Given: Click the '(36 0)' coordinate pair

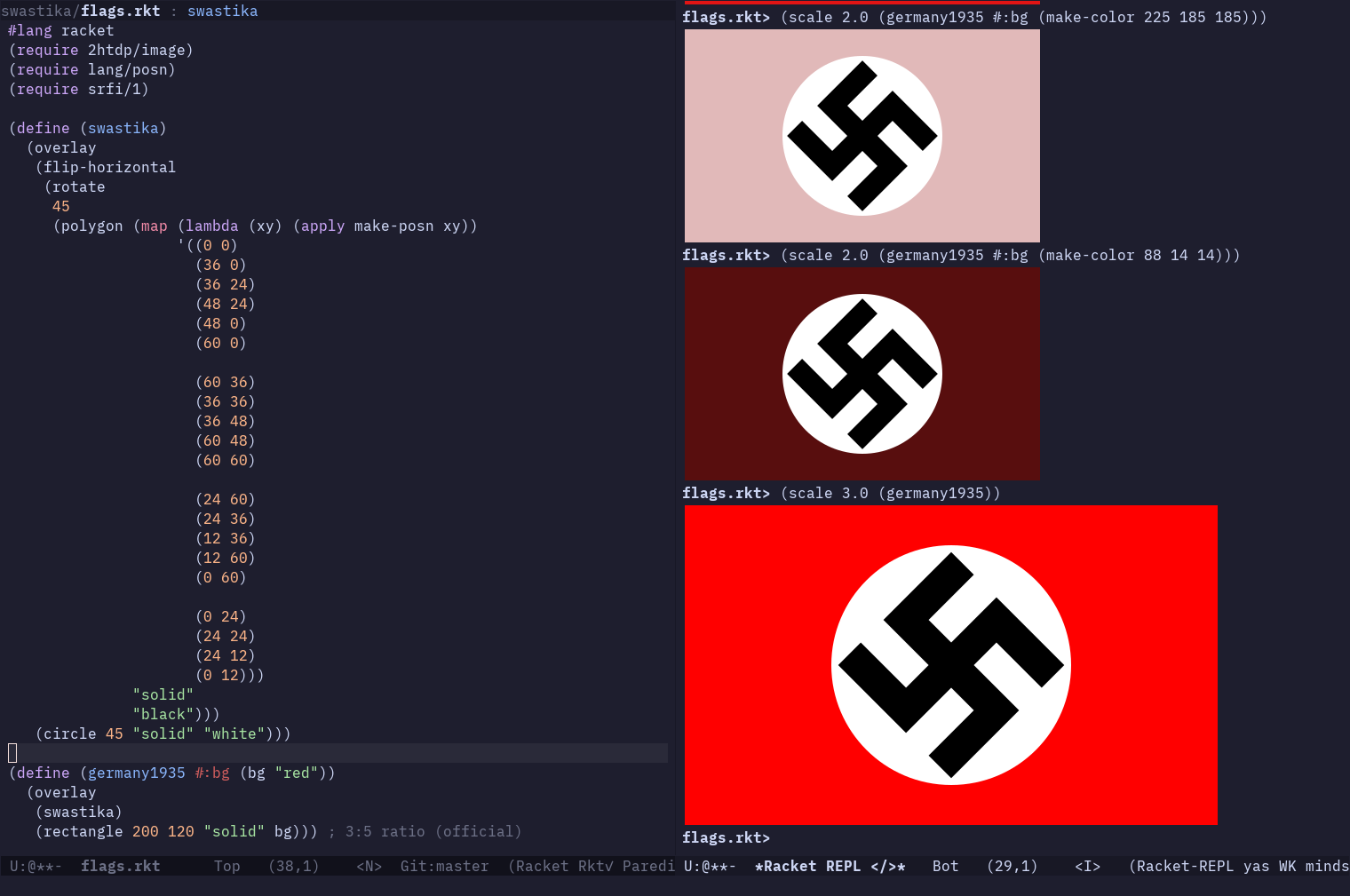Looking at the screenshot, I should pyautogui.click(x=221, y=265).
